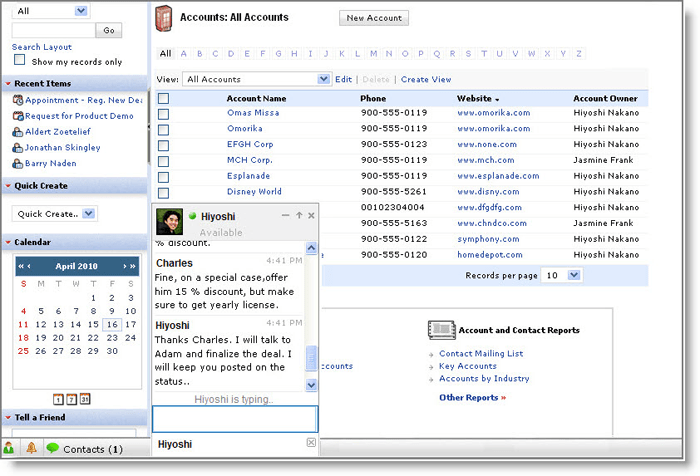Select all accounts header checkbox

pyautogui.click(x=163, y=98)
